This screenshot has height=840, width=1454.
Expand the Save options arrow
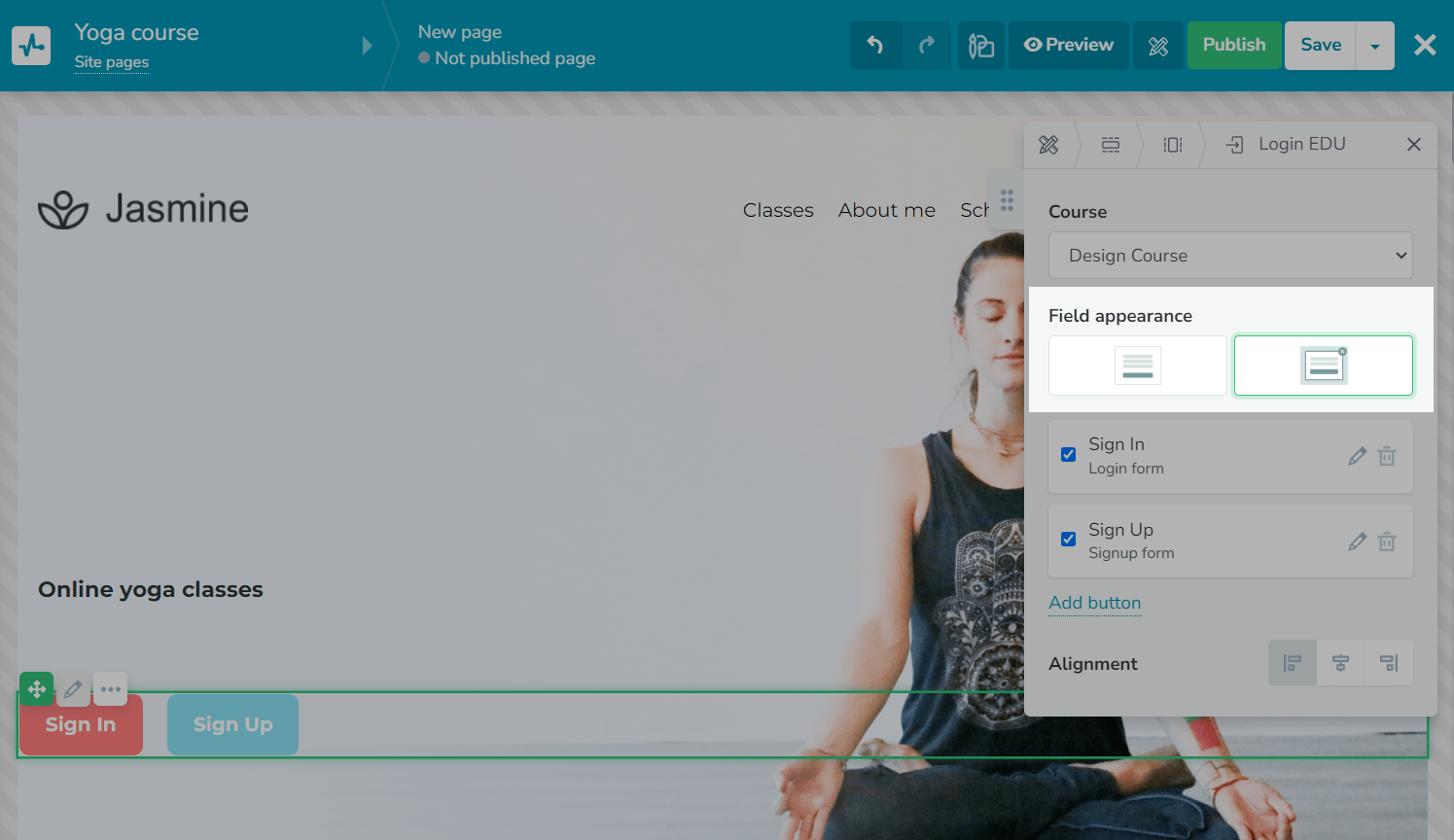pos(1375,46)
